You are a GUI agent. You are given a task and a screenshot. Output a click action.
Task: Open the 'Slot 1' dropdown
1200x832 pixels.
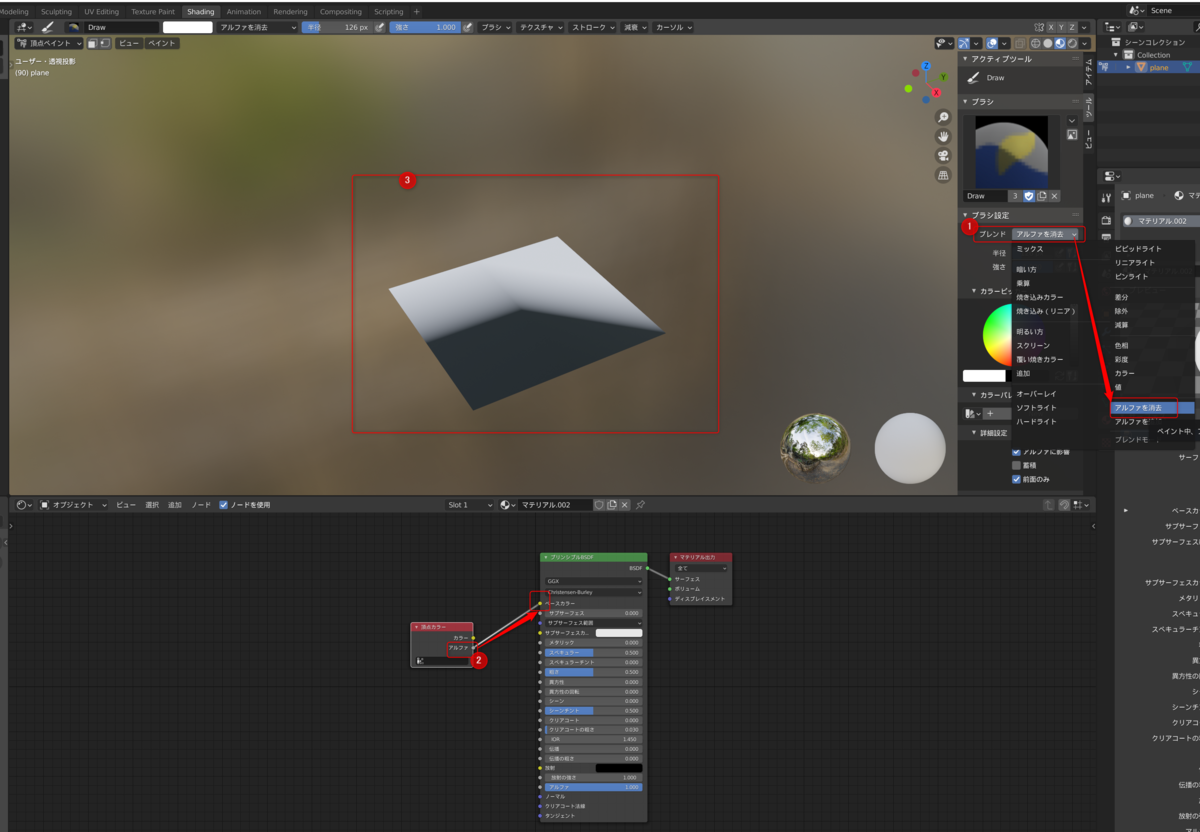(470, 505)
